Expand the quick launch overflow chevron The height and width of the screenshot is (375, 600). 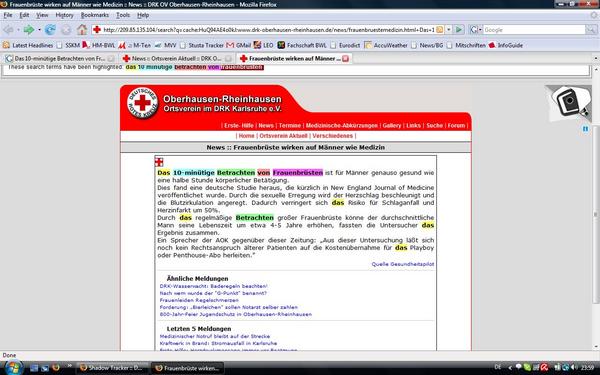click(x=70, y=366)
